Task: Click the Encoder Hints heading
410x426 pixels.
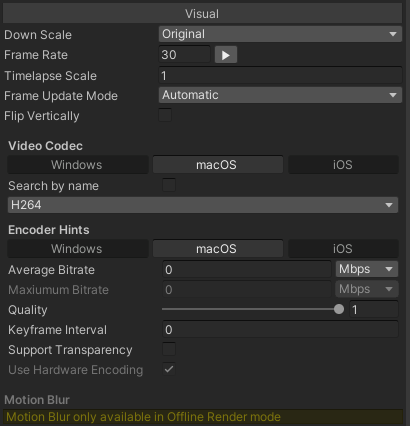Action: (49, 230)
